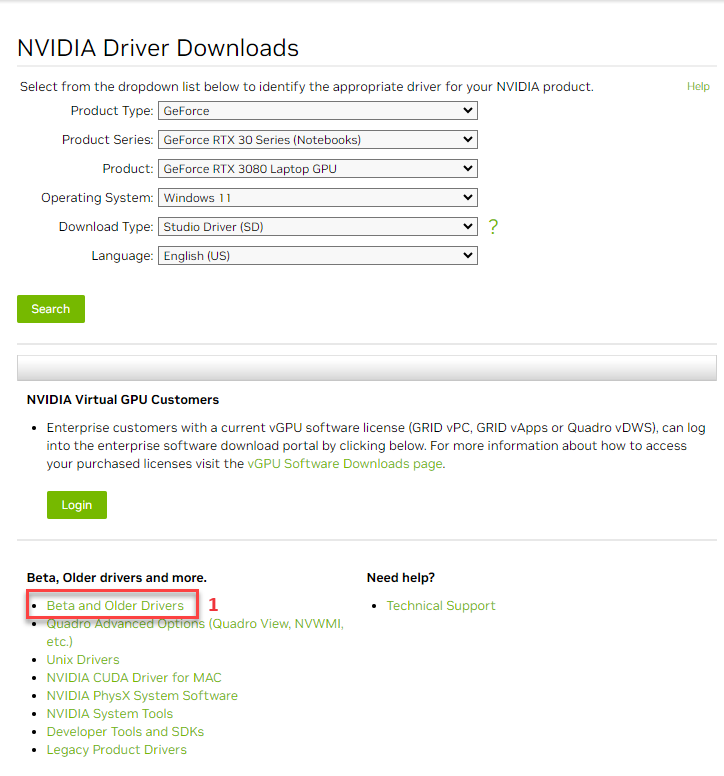This screenshot has width=724, height=776.
Task: Go to Unix Drivers link
Action: point(83,660)
